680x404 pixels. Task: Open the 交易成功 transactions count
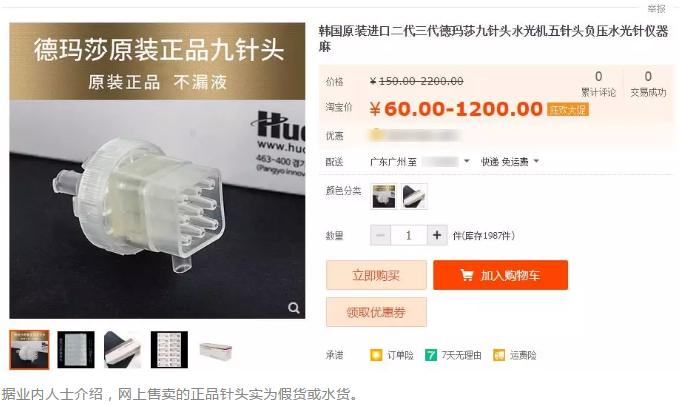click(648, 84)
